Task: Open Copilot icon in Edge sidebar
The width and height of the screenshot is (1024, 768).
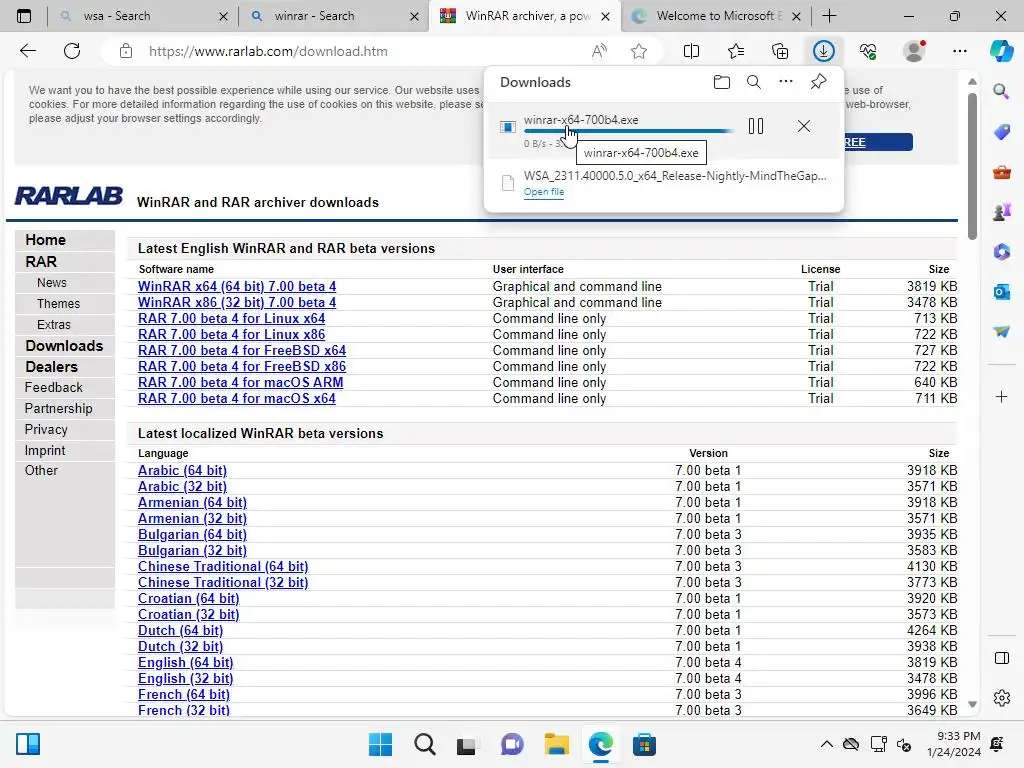Action: click(1001, 51)
